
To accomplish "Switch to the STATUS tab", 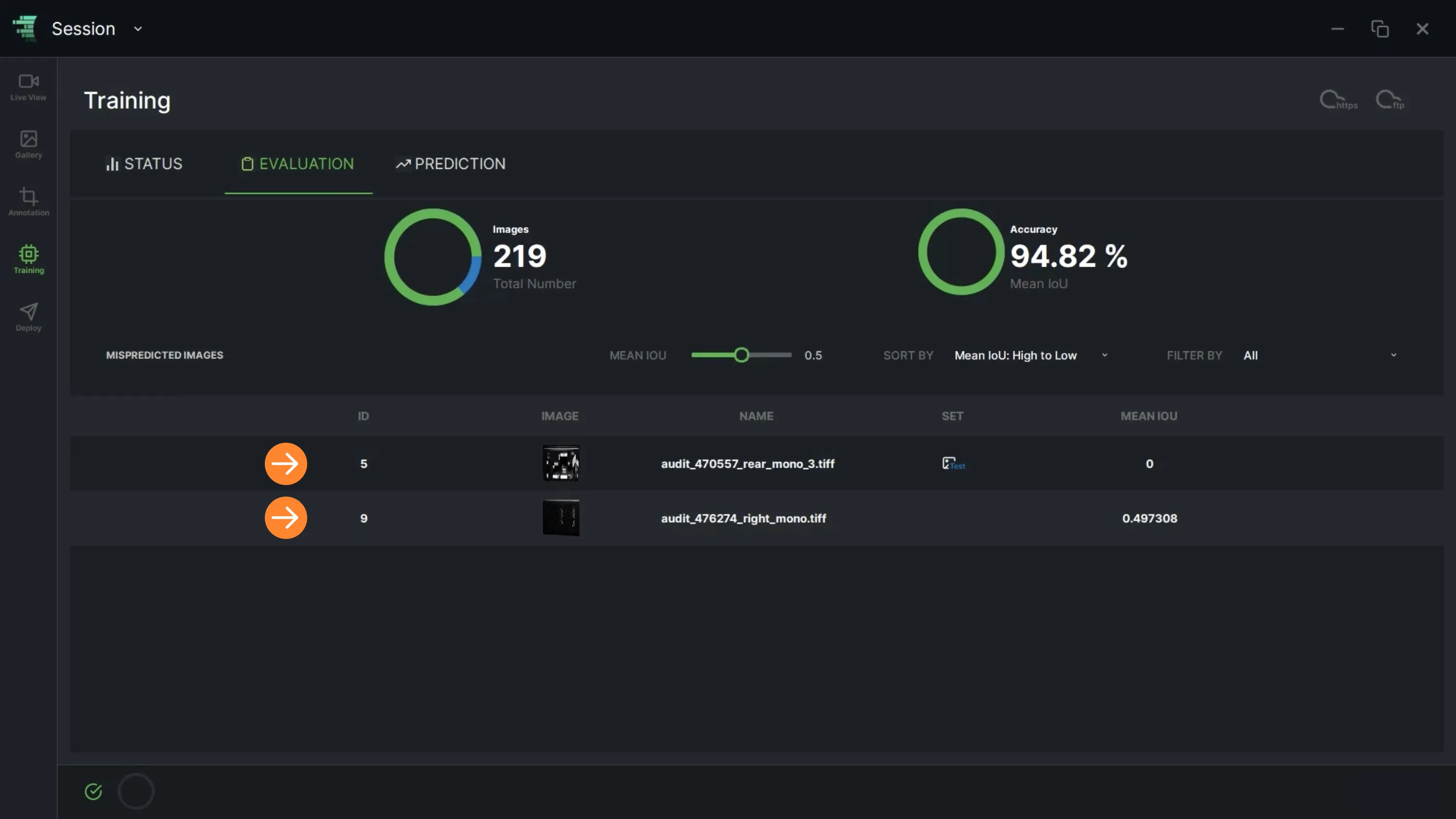I will click(144, 164).
